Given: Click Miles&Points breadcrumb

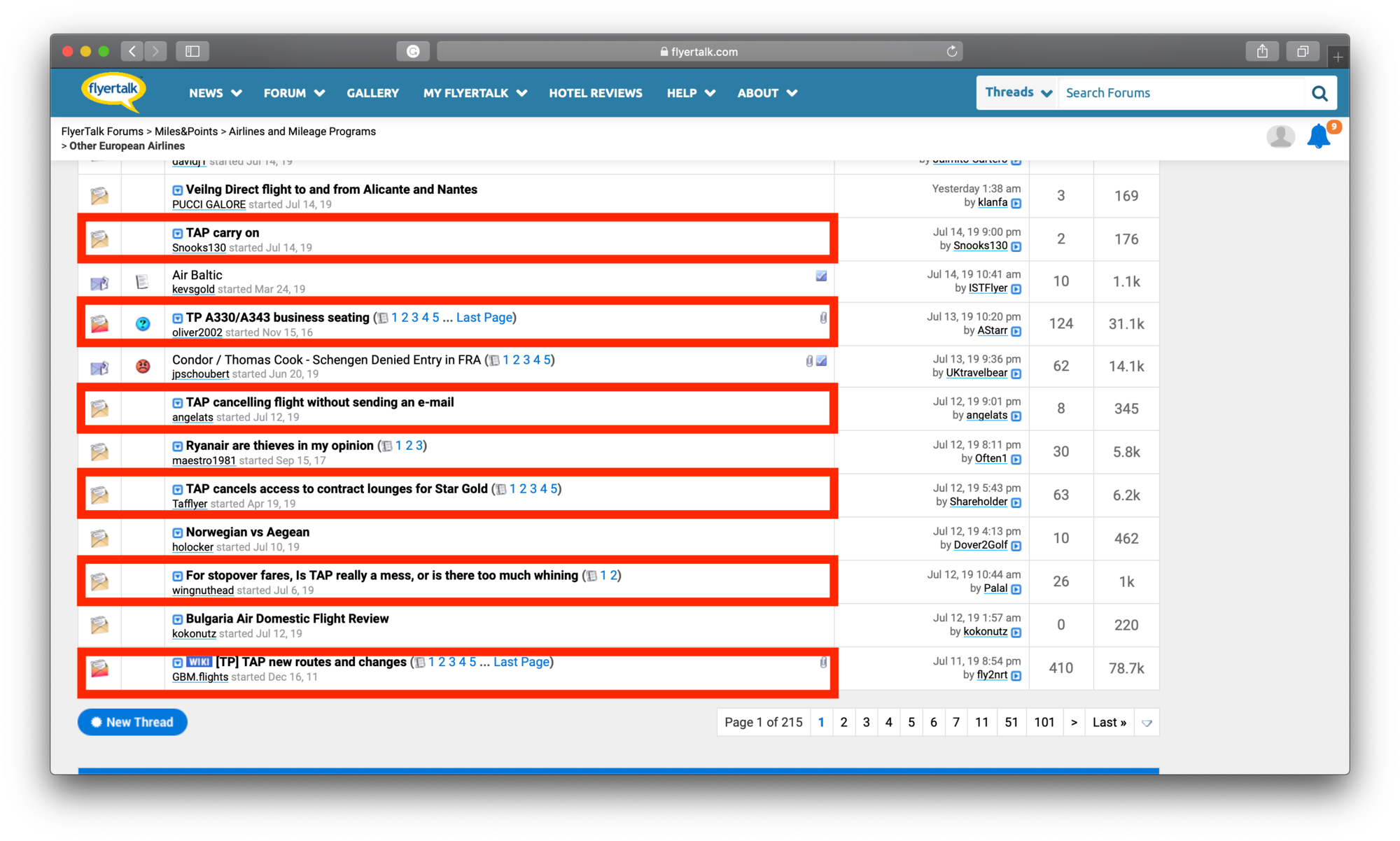Looking at the screenshot, I should 186,132.
